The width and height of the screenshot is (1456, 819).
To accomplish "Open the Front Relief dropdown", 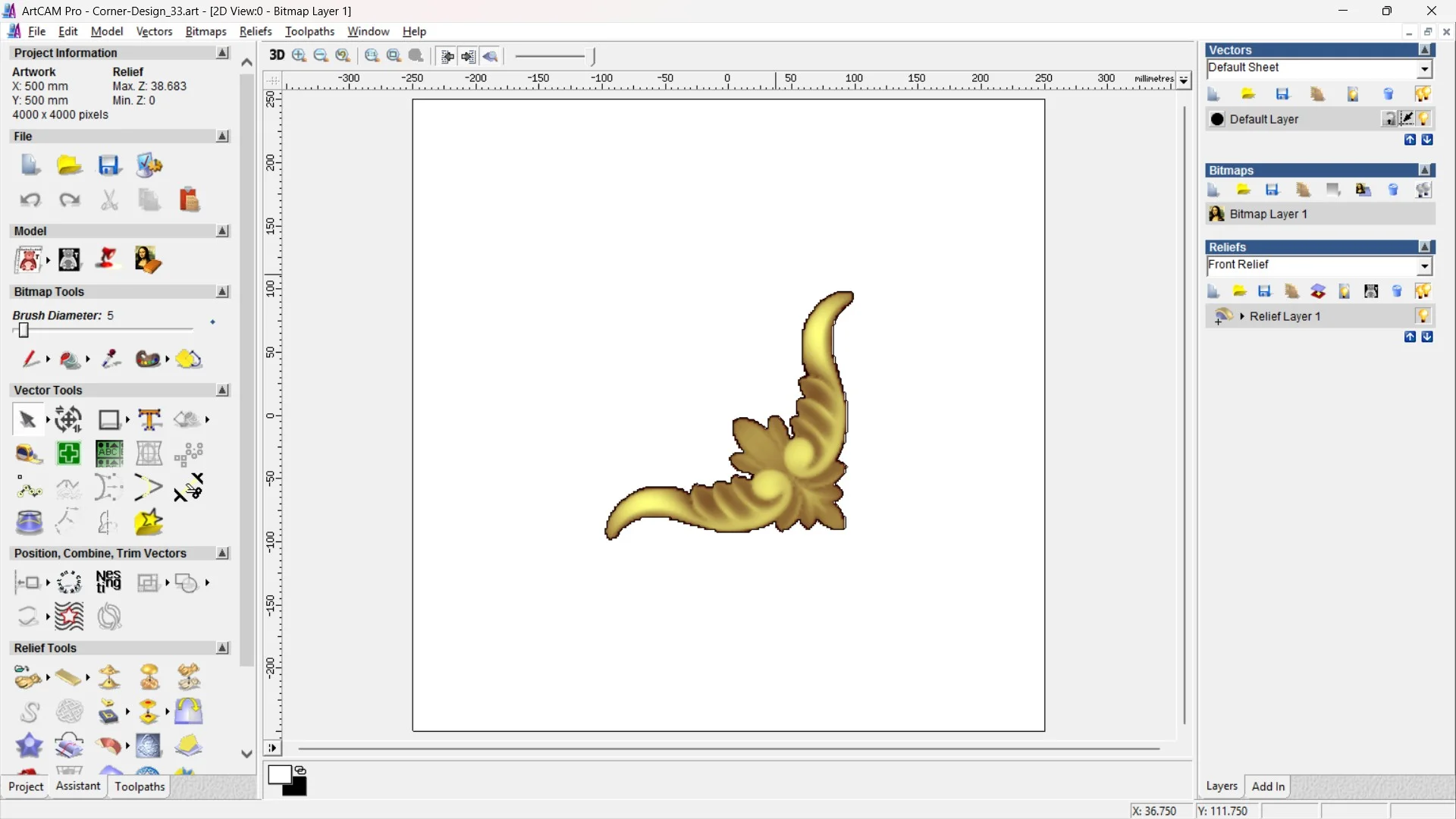I will tap(1425, 265).
